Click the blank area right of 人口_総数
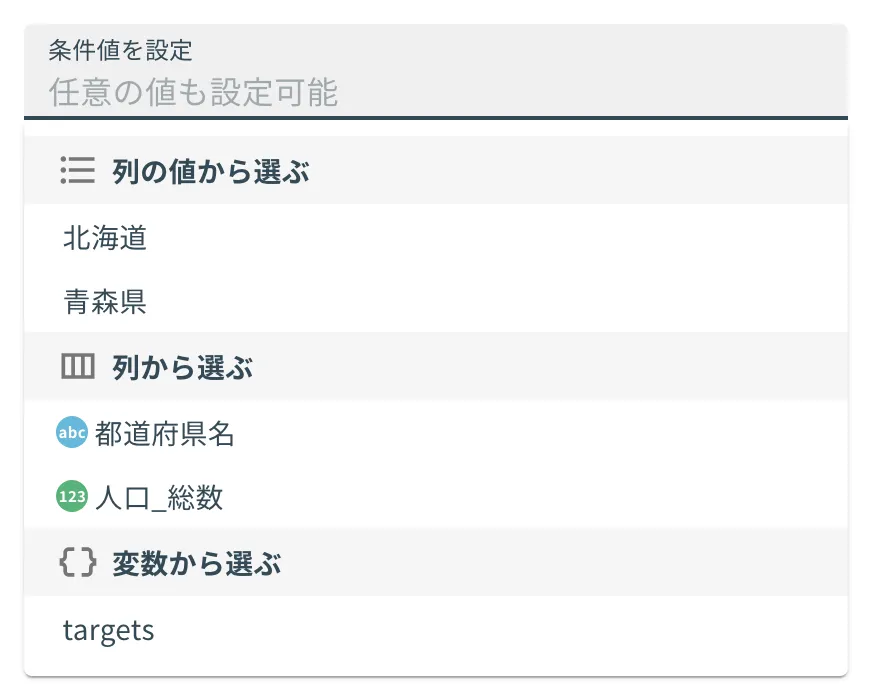The image size is (872, 700). point(534,497)
